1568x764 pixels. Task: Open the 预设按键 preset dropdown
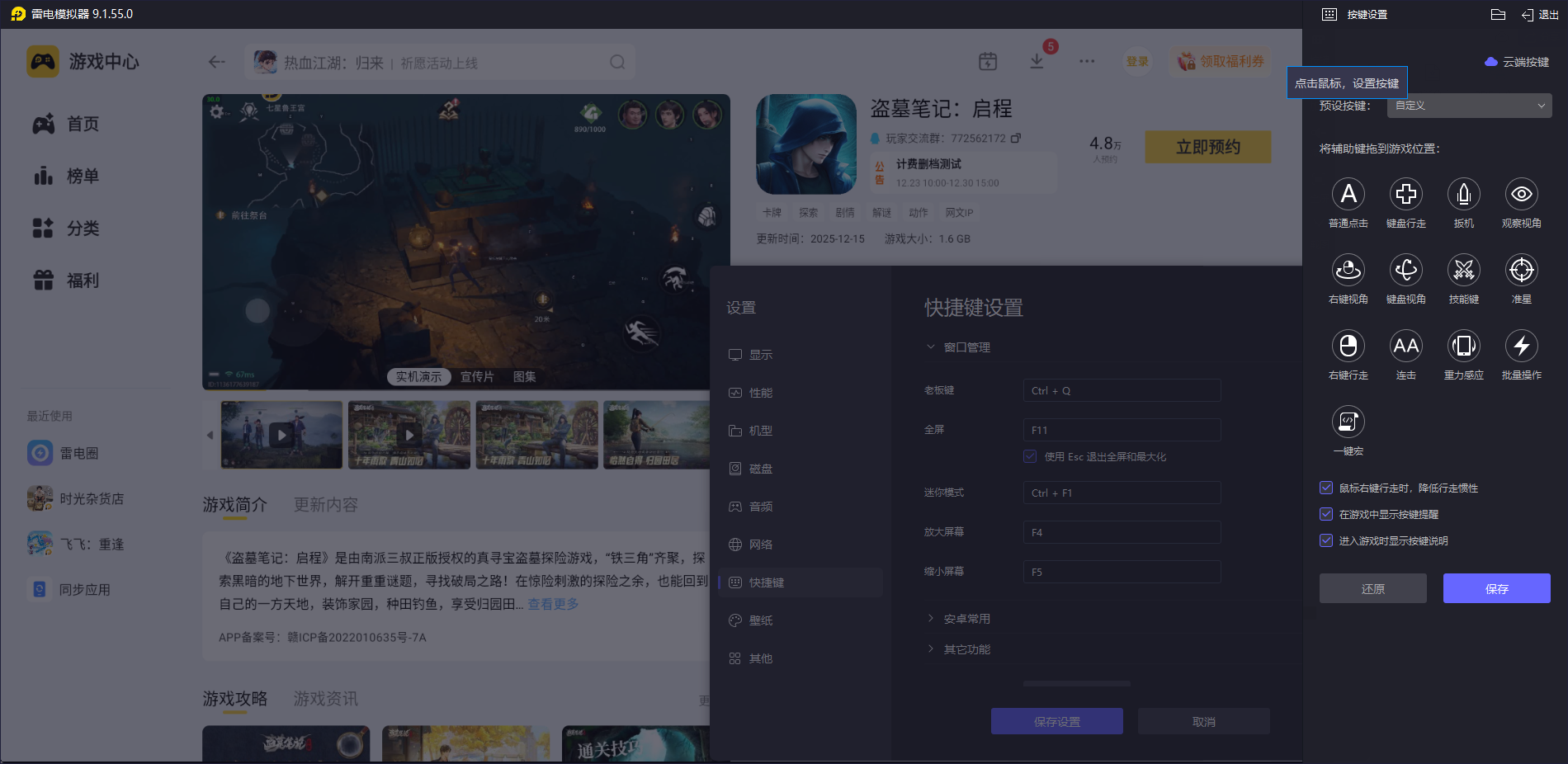(x=1470, y=106)
